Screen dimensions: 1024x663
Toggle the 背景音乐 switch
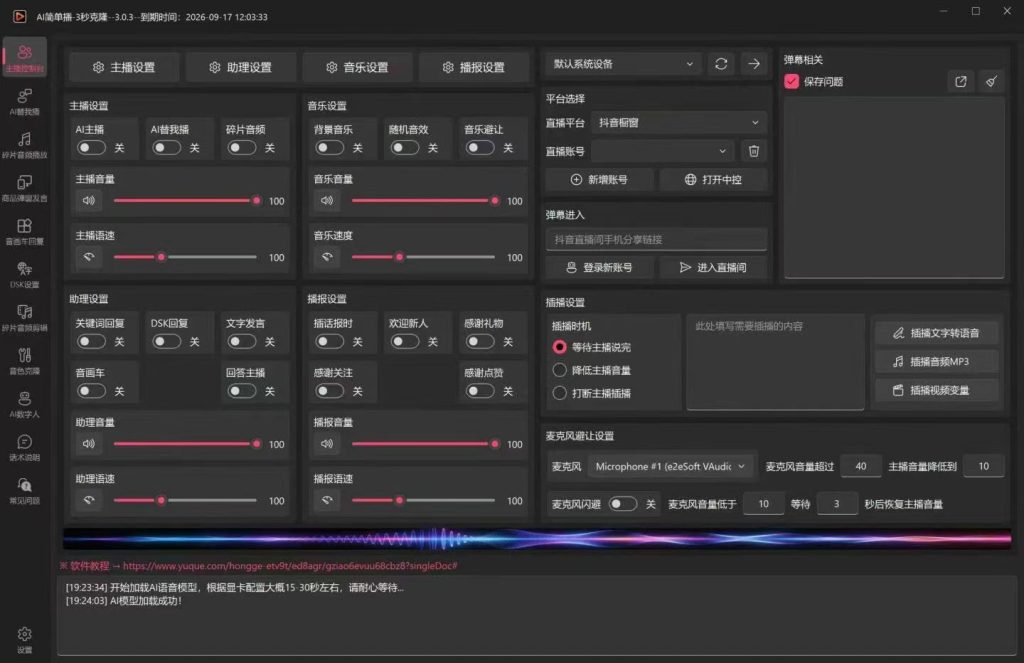(330, 148)
